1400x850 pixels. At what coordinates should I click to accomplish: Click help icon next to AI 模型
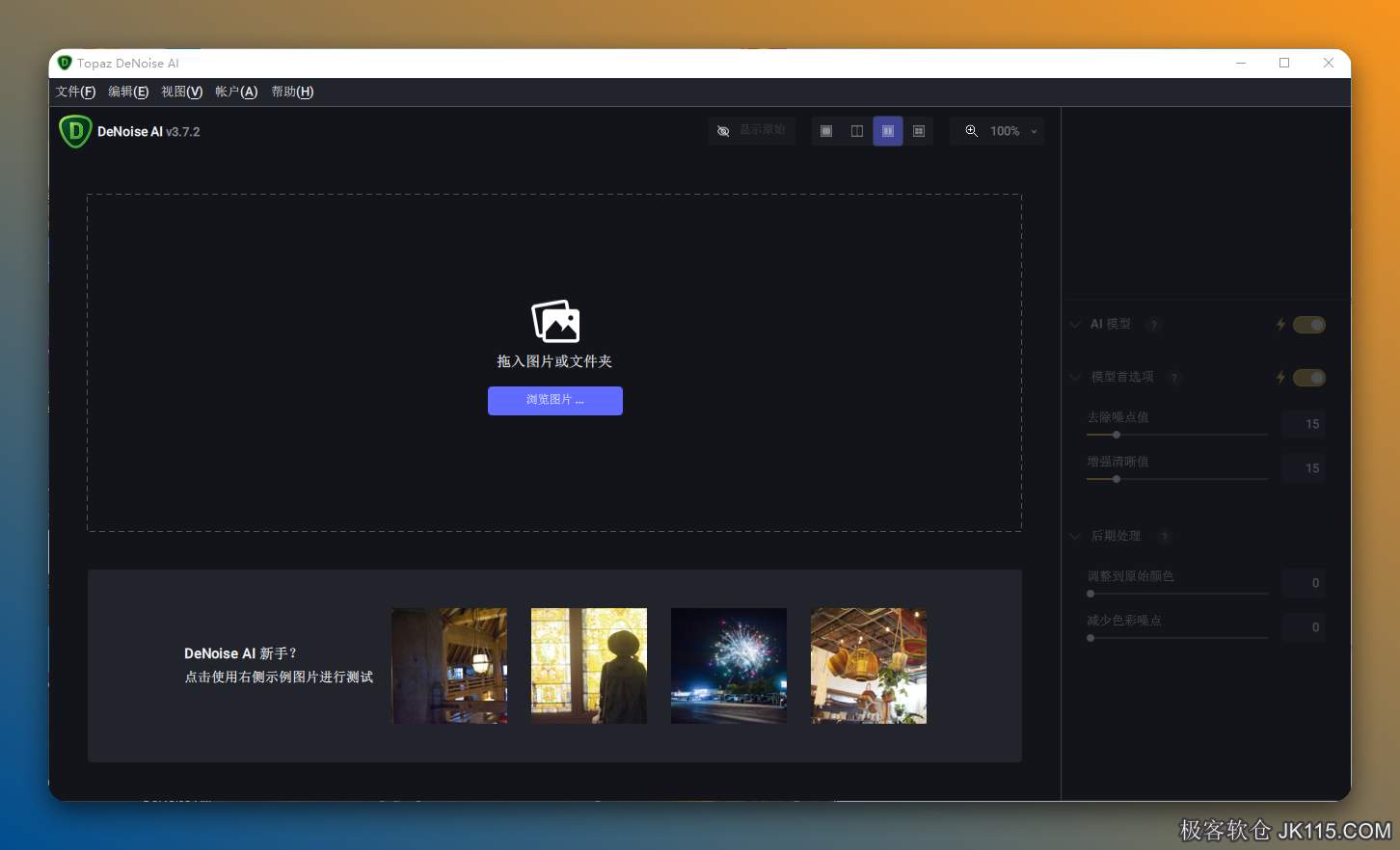pyautogui.click(x=1153, y=325)
